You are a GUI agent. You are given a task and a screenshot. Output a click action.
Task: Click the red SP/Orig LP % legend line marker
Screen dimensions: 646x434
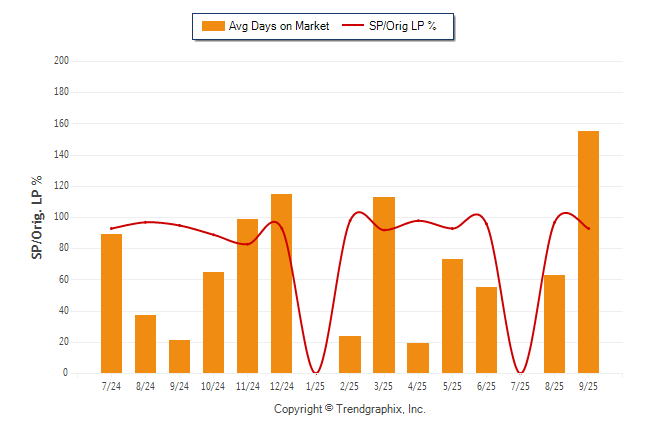click(353, 26)
